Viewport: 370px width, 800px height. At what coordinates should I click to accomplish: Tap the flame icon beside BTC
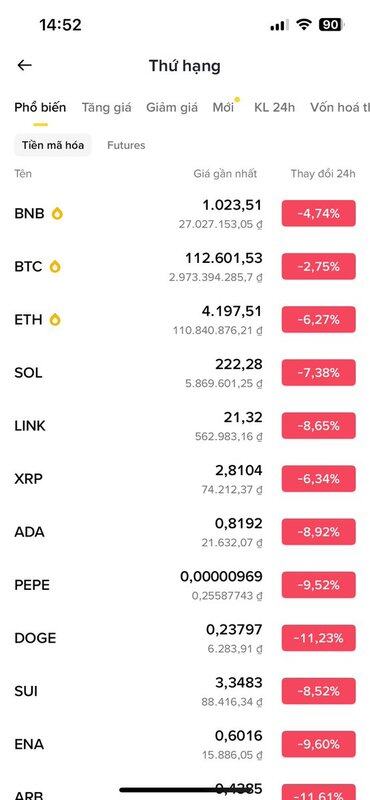[x=55, y=266]
